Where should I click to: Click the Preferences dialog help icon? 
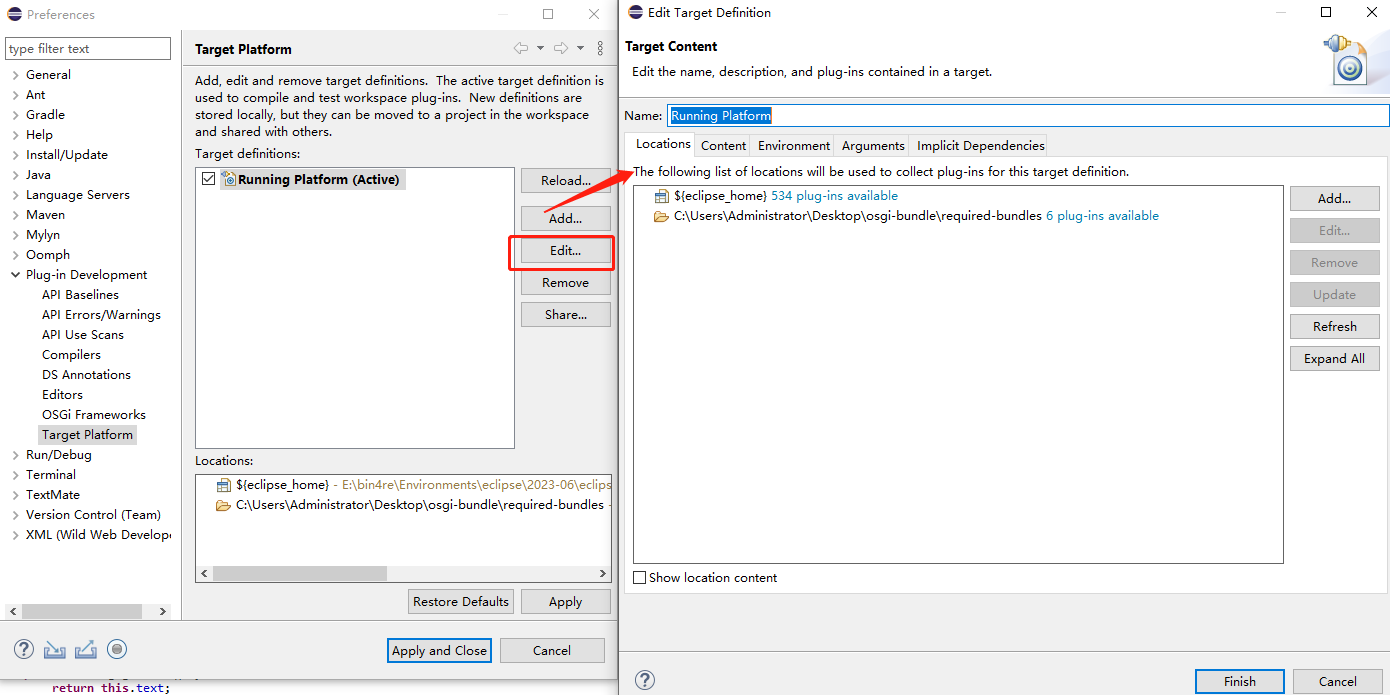[x=24, y=650]
